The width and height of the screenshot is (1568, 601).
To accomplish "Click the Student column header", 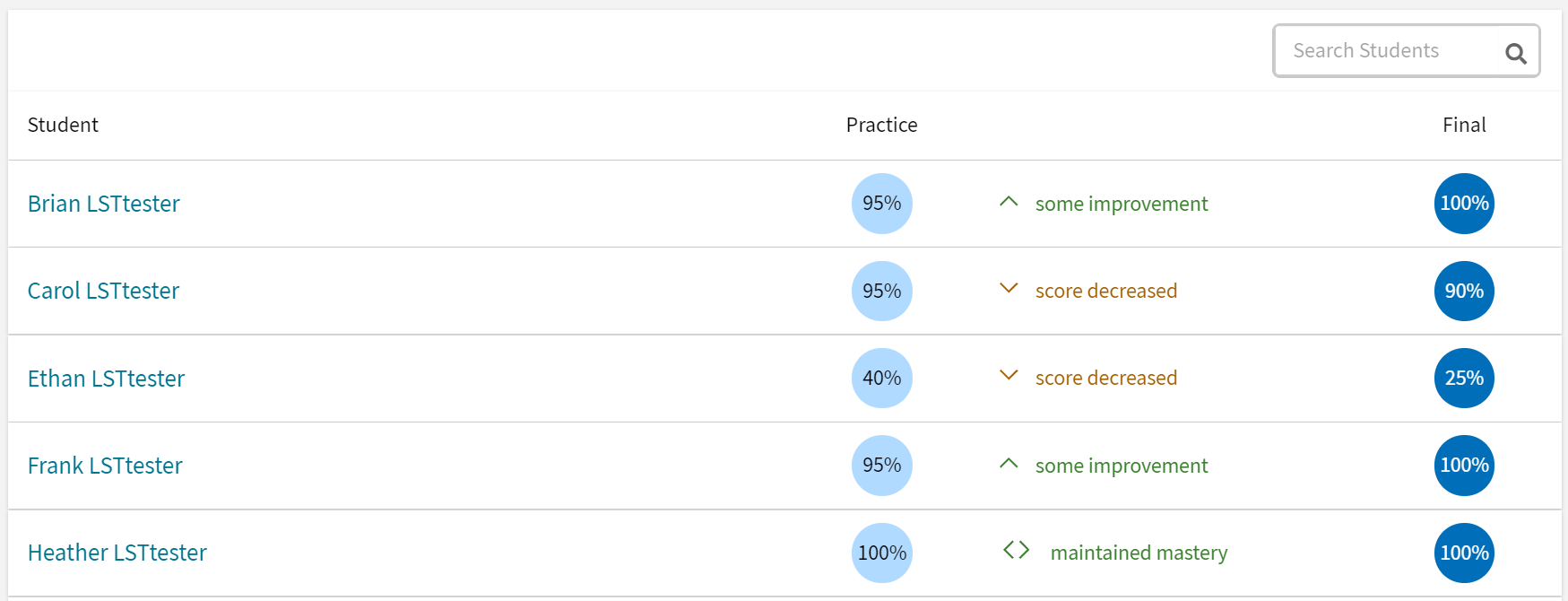I will [63, 125].
